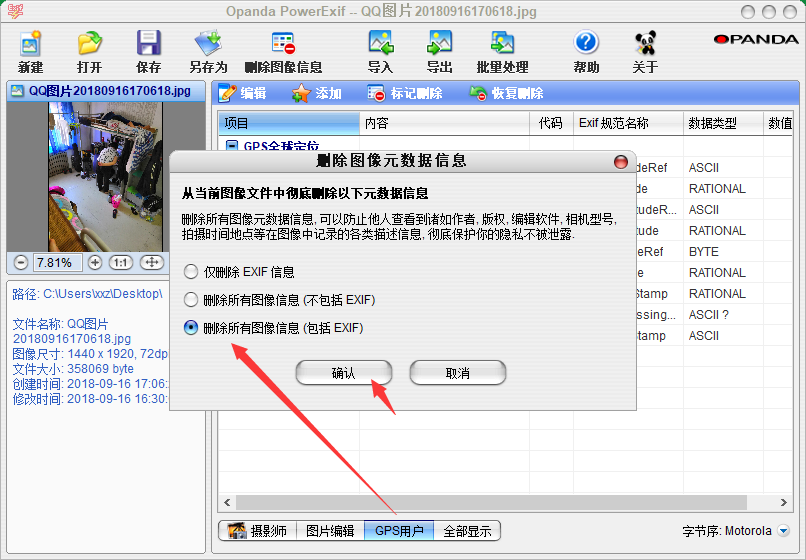Click the 导入 (Import) icon

click(x=380, y=43)
